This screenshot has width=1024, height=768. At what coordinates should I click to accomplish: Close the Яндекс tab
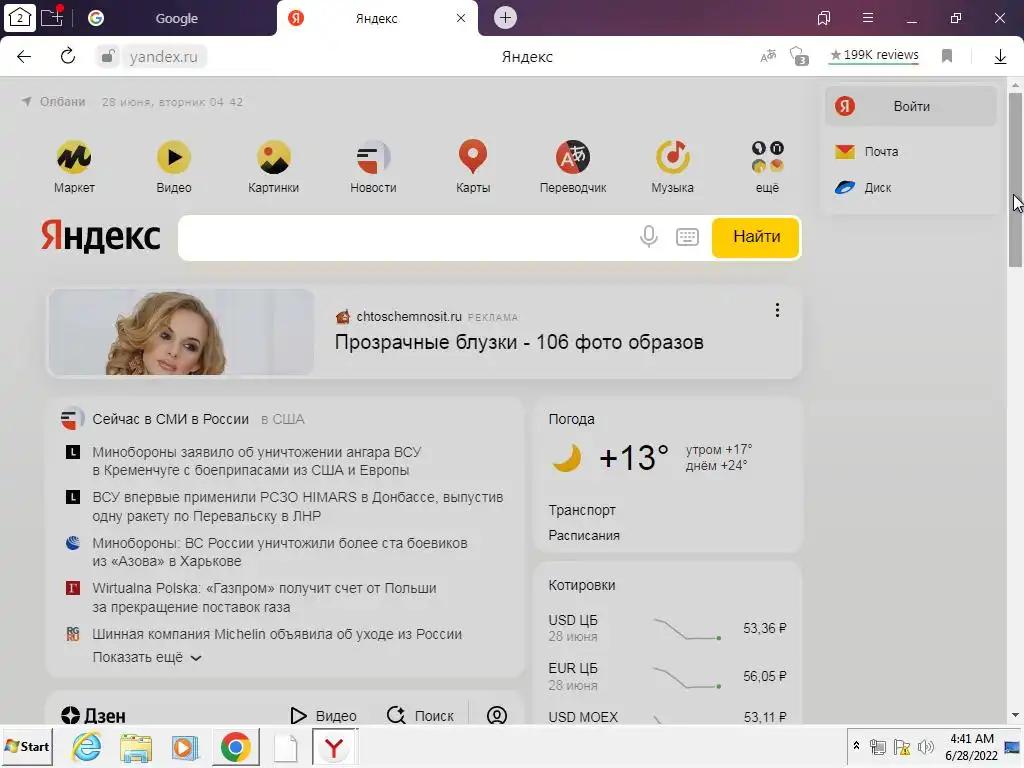click(x=461, y=18)
